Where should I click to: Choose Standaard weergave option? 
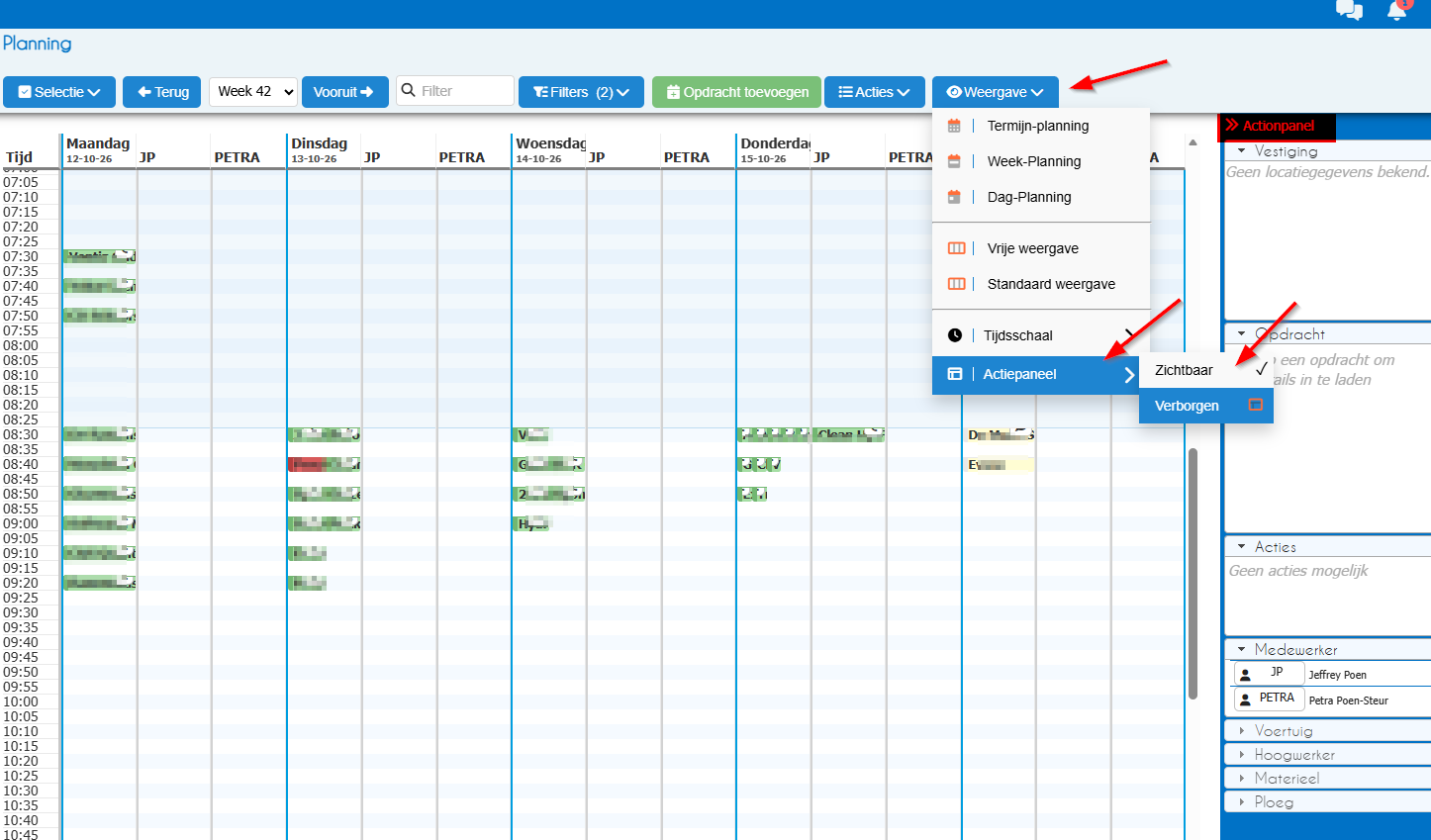pyautogui.click(x=1041, y=284)
